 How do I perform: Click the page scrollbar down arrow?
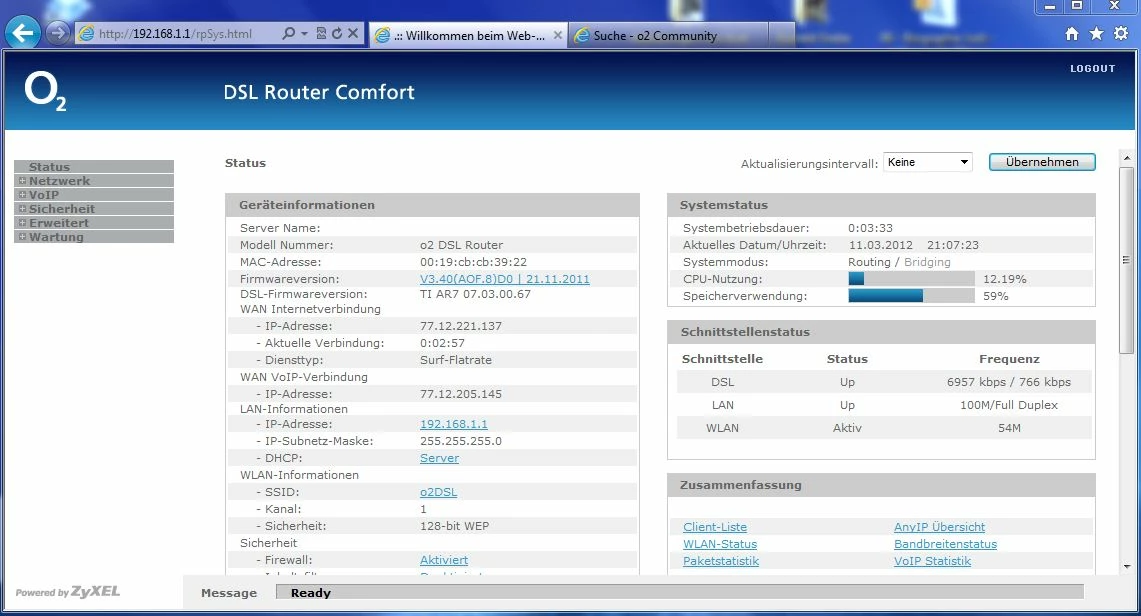(1126, 567)
